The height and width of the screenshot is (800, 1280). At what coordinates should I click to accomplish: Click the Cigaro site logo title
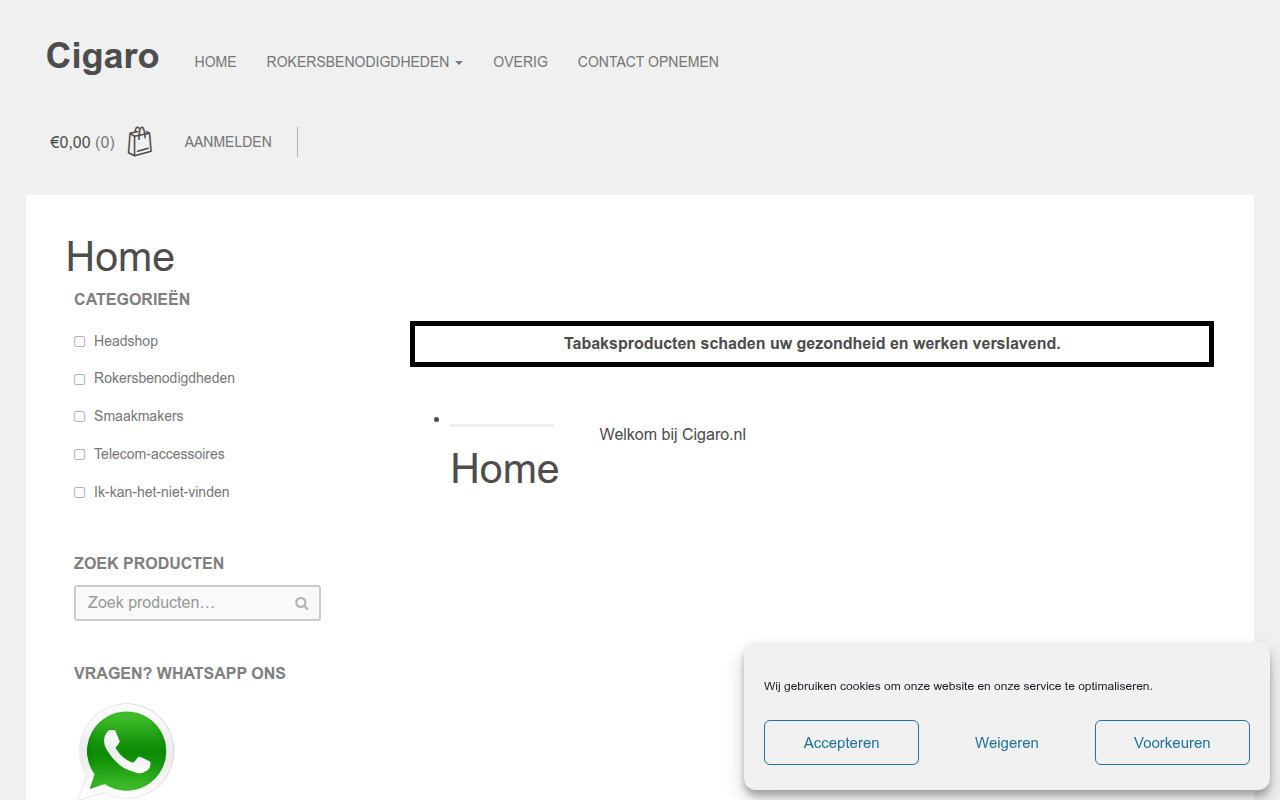click(102, 56)
